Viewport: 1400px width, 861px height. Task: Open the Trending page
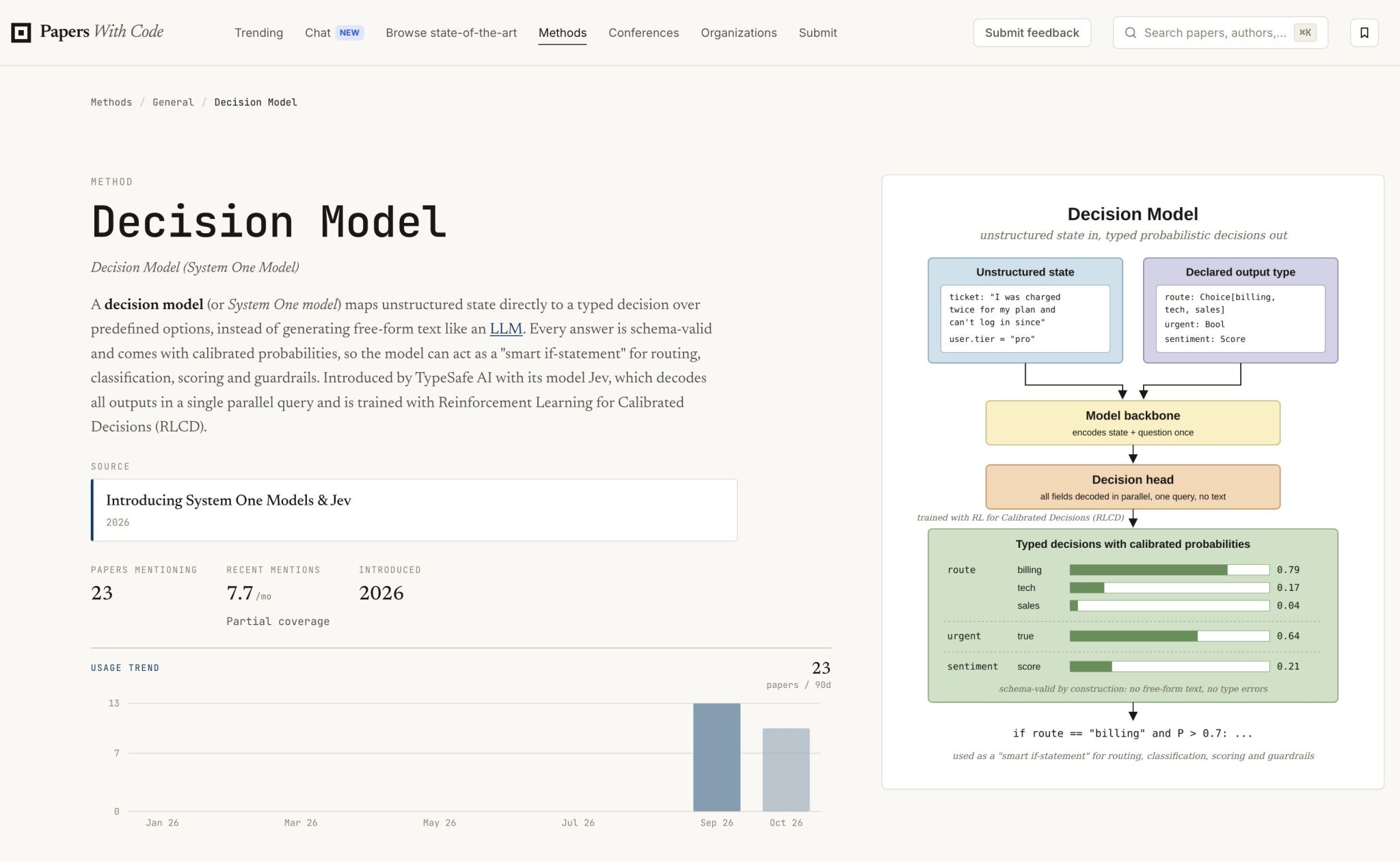click(x=258, y=33)
